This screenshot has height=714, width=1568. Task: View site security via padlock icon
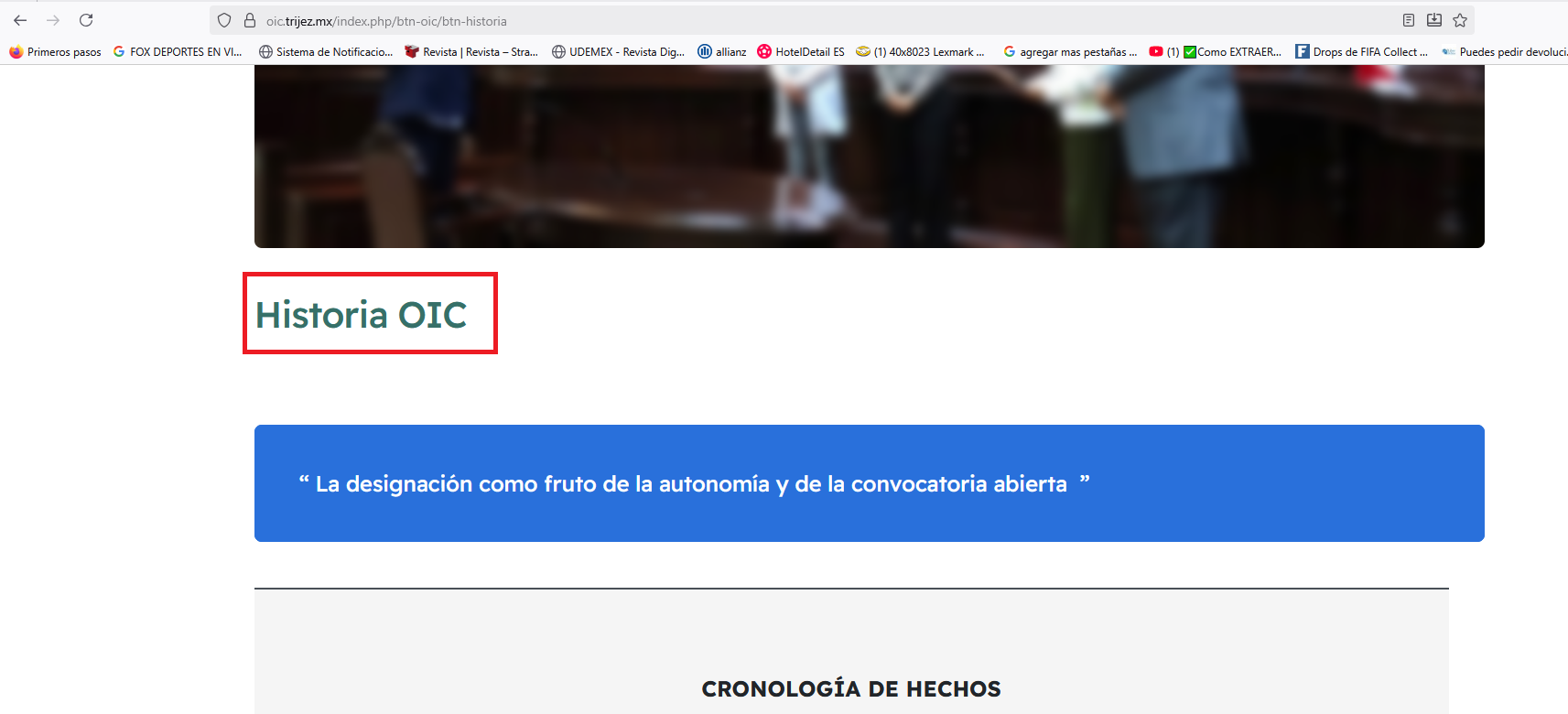click(x=249, y=20)
